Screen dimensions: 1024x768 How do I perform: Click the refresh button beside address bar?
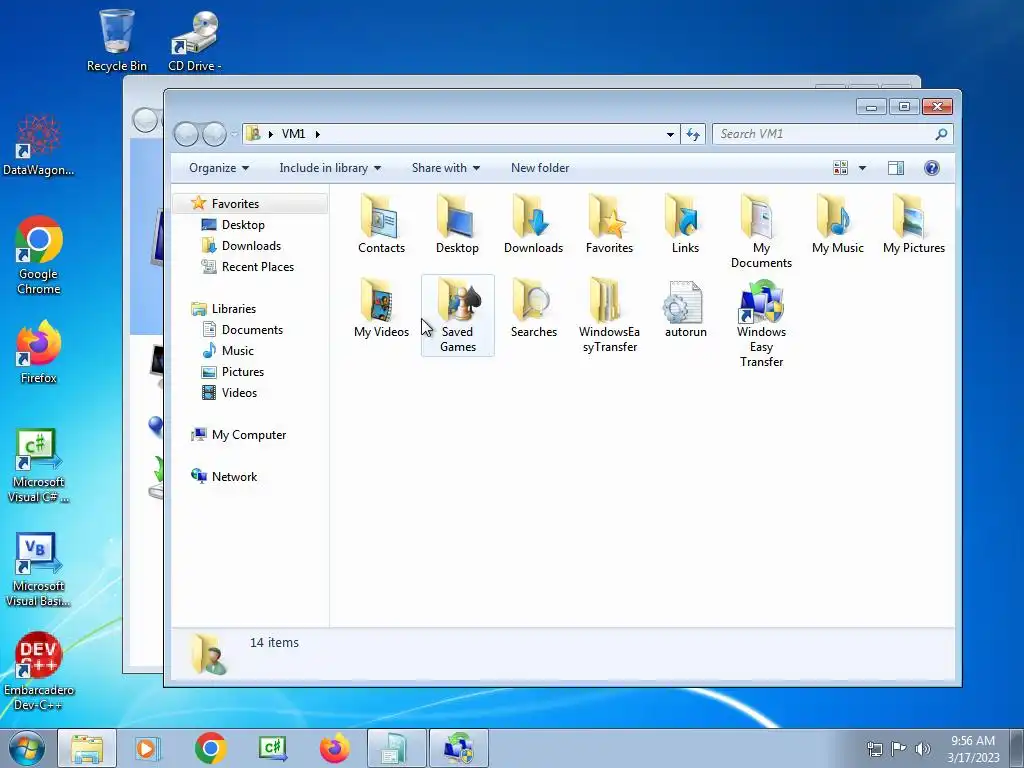[x=693, y=134]
